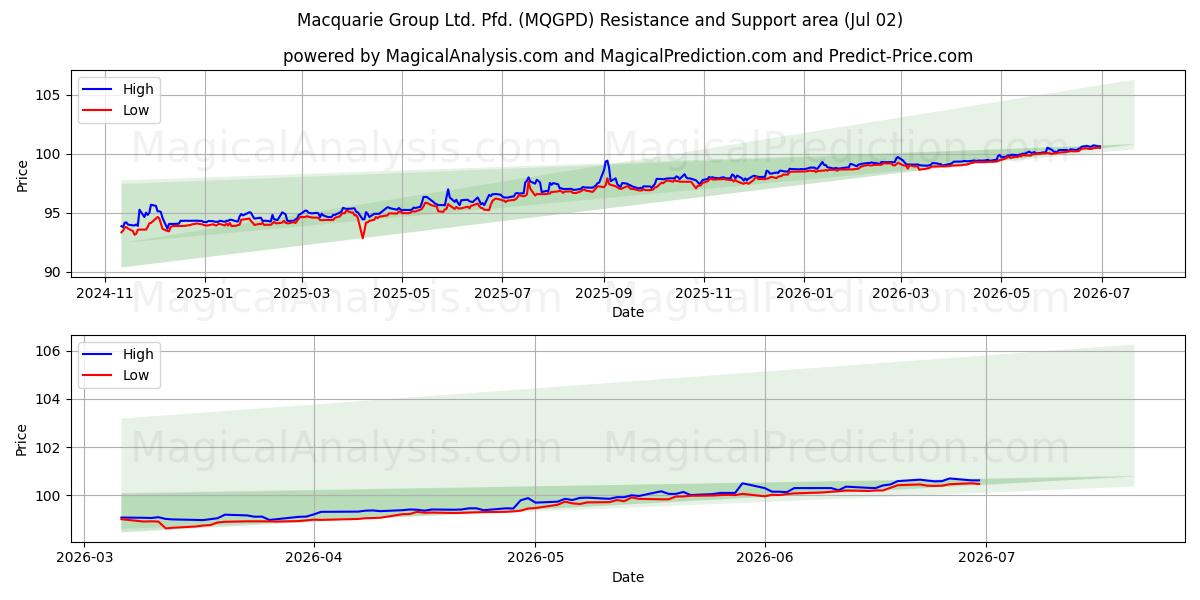Screen dimensions: 1200x600
Task: Click the September 2025 price spike peak
Action: point(606,161)
